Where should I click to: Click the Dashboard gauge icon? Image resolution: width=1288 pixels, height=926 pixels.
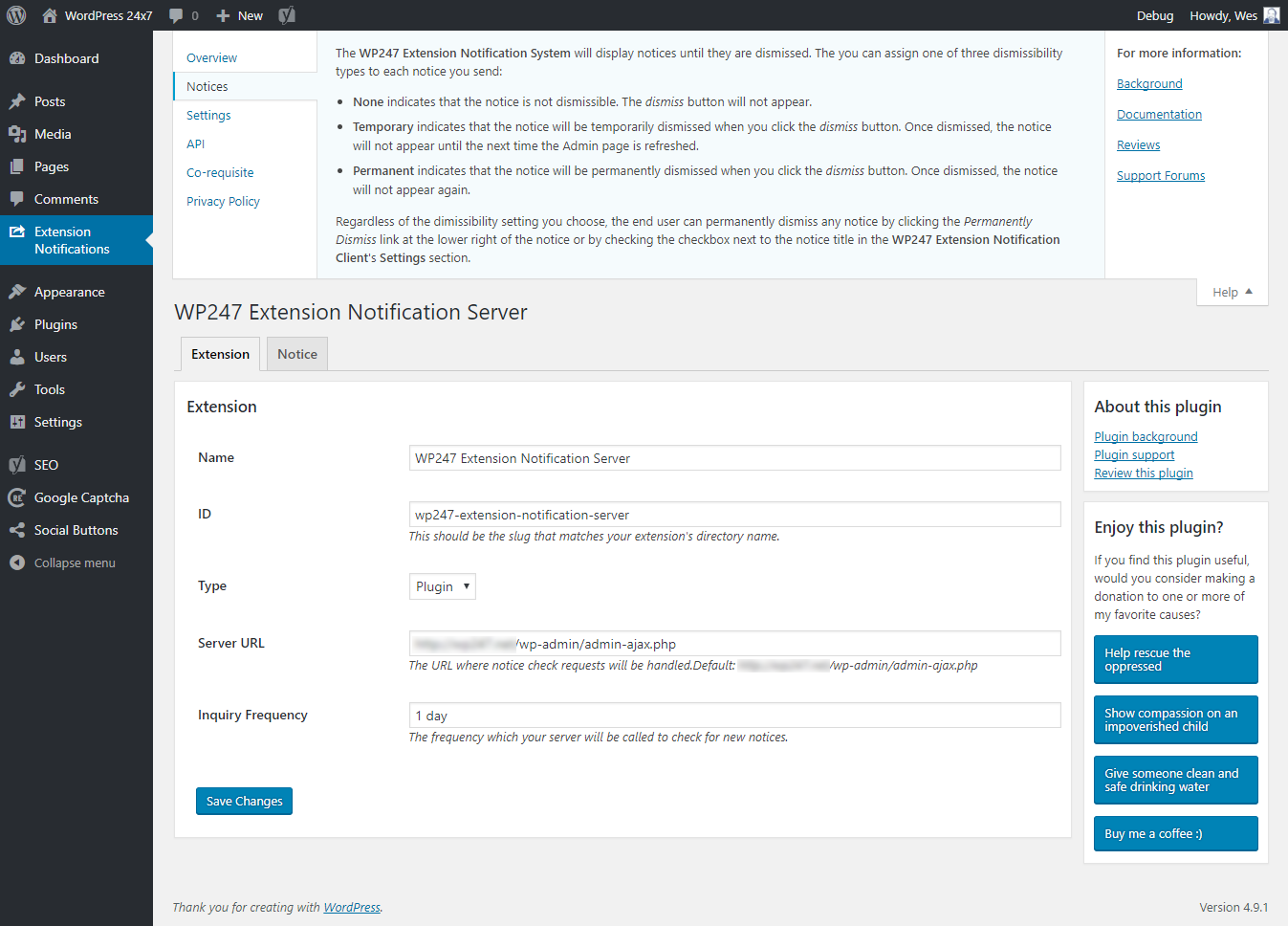(17, 58)
